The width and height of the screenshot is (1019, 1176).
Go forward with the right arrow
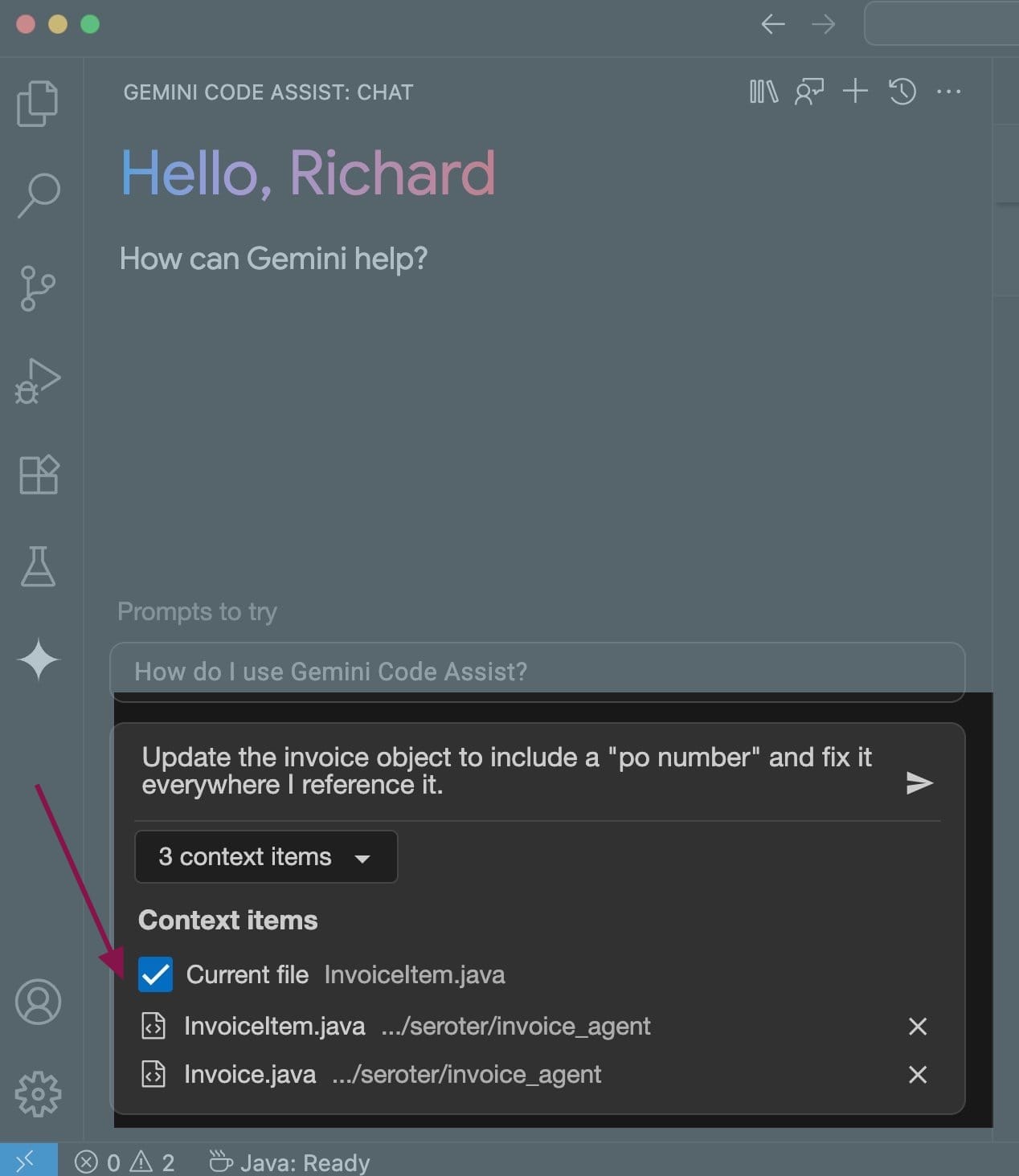tap(824, 24)
